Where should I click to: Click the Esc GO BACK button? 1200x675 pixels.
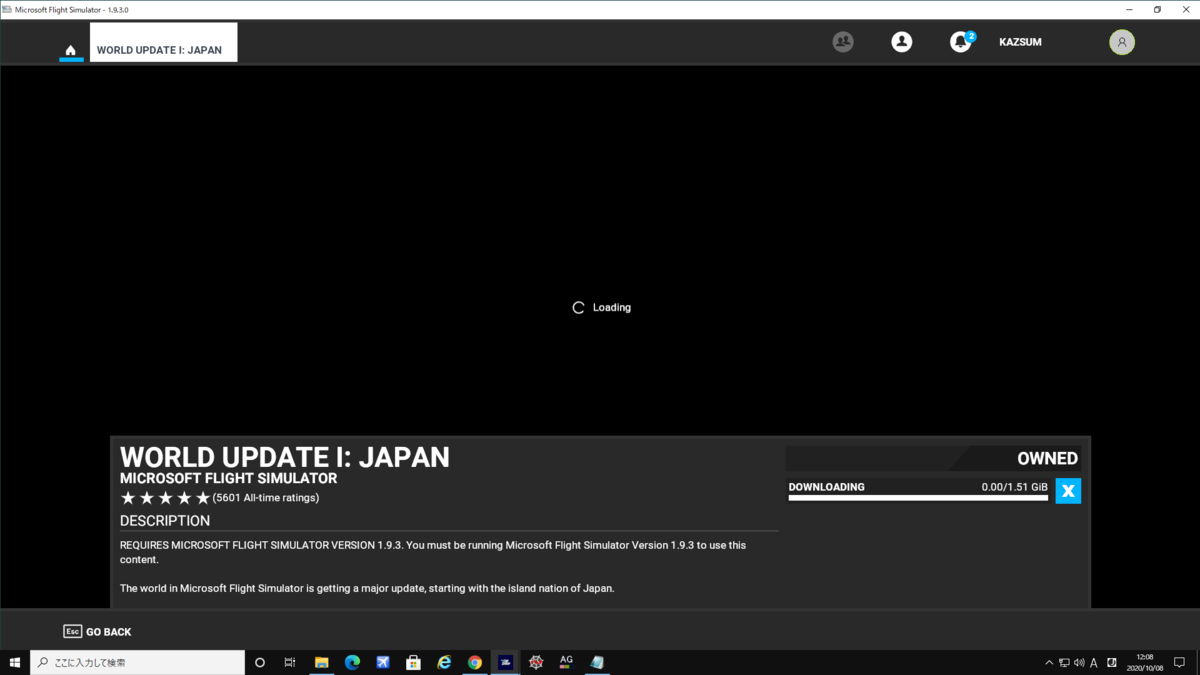coord(97,632)
